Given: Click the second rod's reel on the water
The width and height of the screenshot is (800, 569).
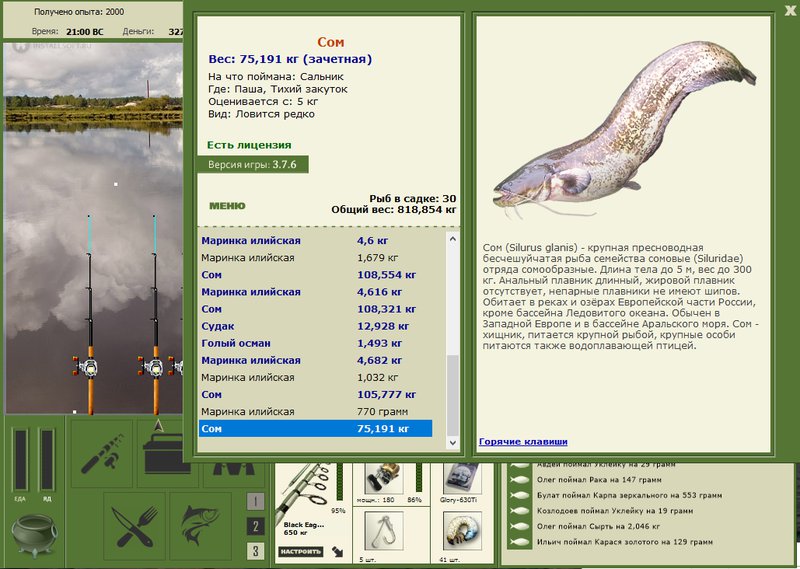Looking at the screenshot, I should coord(151,366).
